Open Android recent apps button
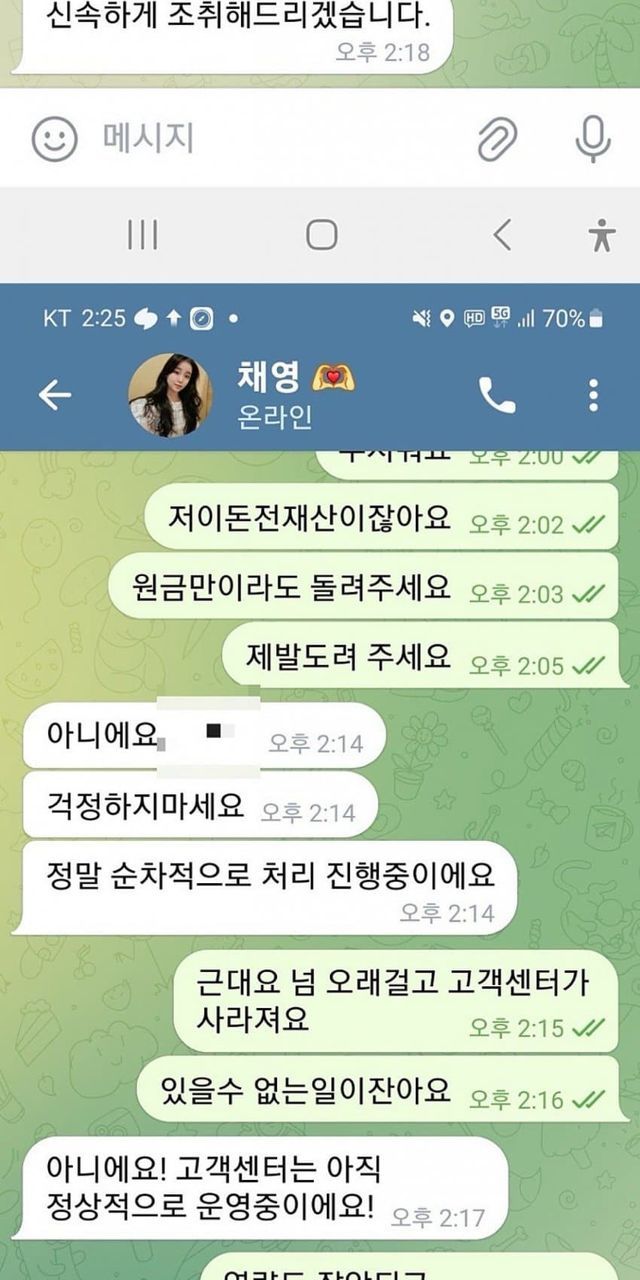 point(143,235)
